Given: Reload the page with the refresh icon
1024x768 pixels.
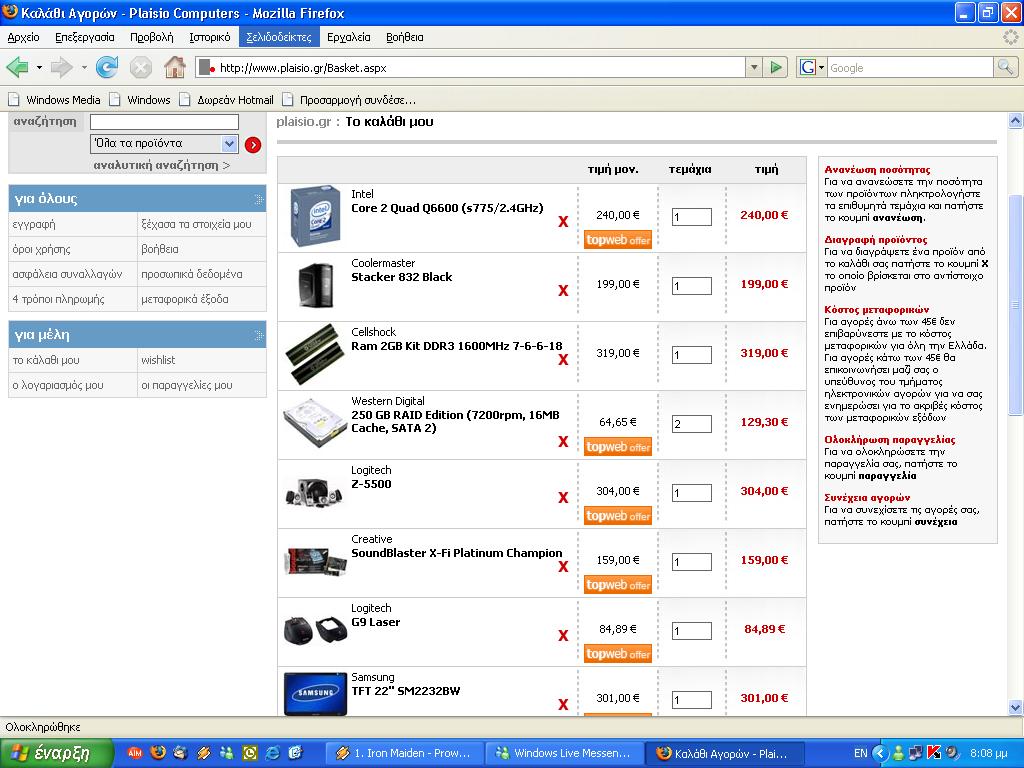Looking at the screenshot, I should tap(107, 67).
